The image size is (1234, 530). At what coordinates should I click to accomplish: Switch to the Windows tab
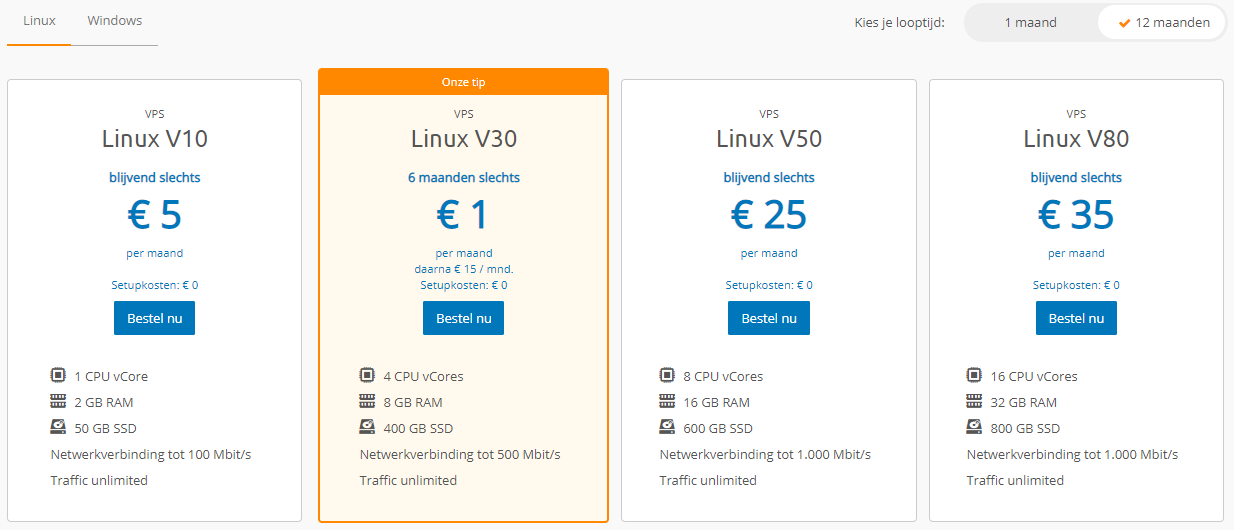pyautogui.click(x=115, y=21)
